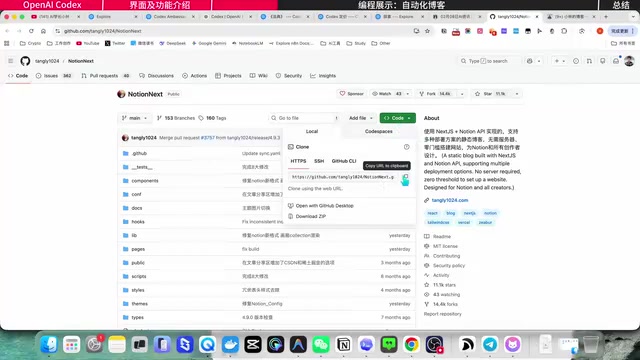
Task: Expand the Fork options arrow
Action: [462, 94]
